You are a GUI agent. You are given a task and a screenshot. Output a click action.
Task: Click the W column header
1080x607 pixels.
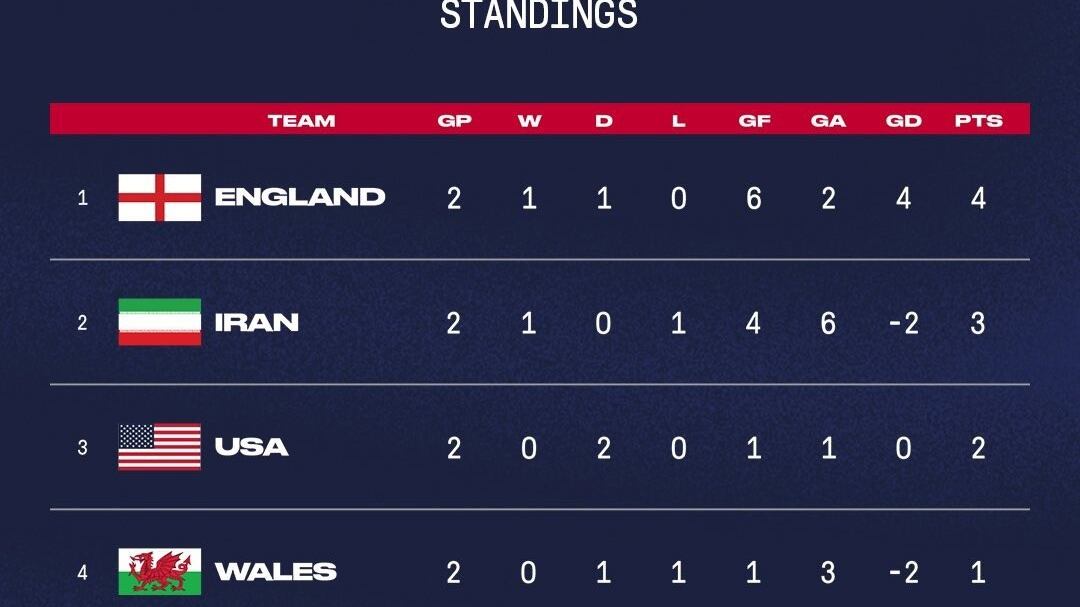point(529,121)
